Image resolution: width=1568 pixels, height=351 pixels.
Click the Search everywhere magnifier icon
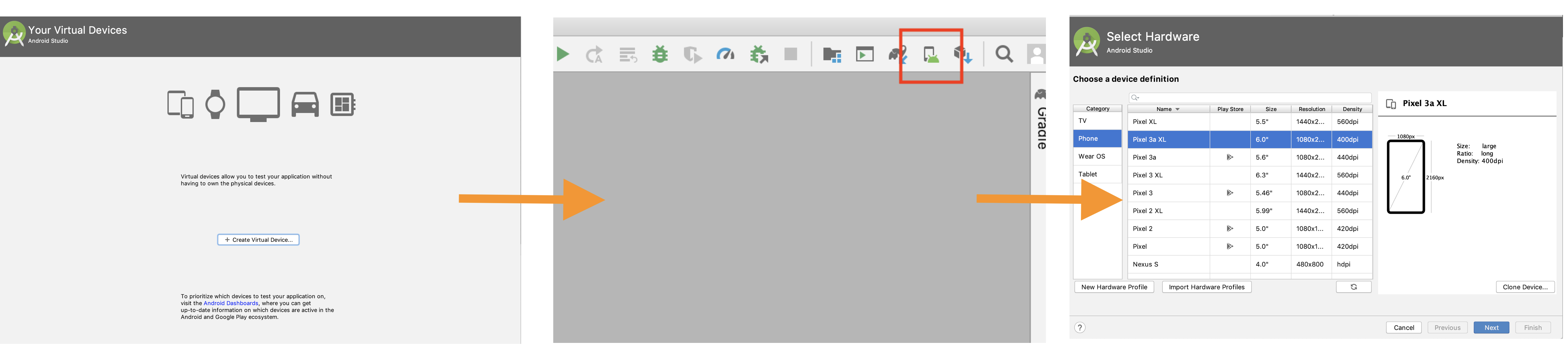[x=1004, y=54]
